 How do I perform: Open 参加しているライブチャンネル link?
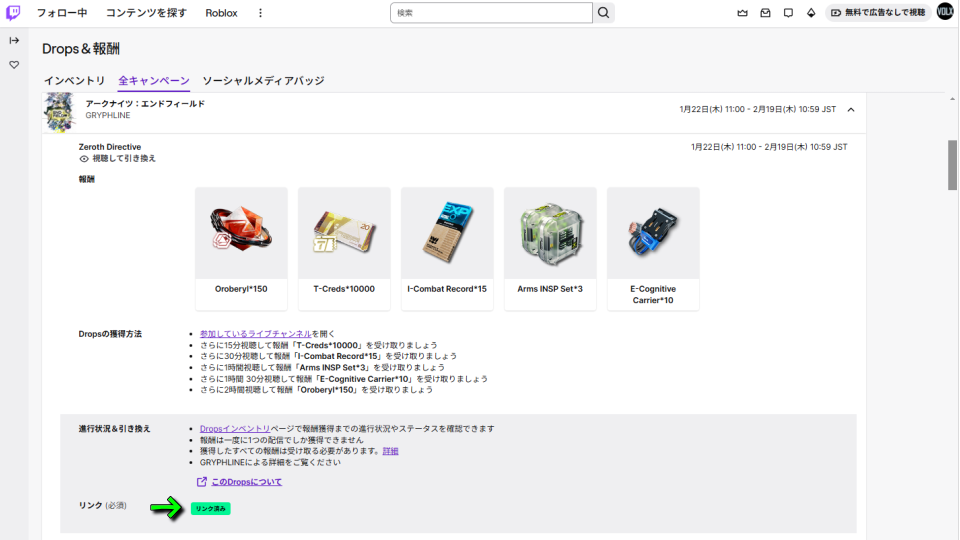tap(255, 333)
